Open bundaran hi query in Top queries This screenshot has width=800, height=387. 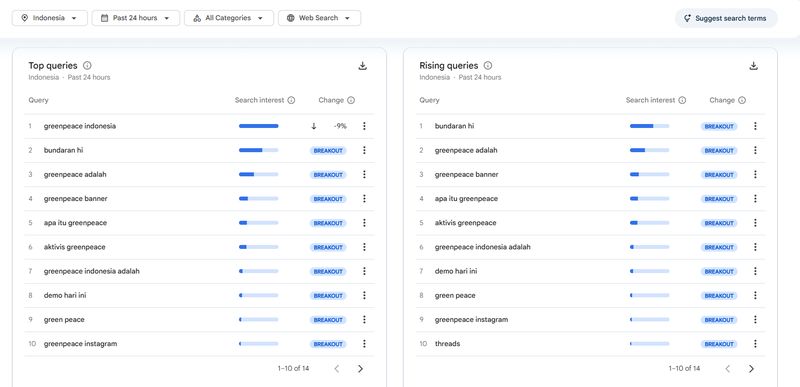pyautogui.click(x=63, y=150)
